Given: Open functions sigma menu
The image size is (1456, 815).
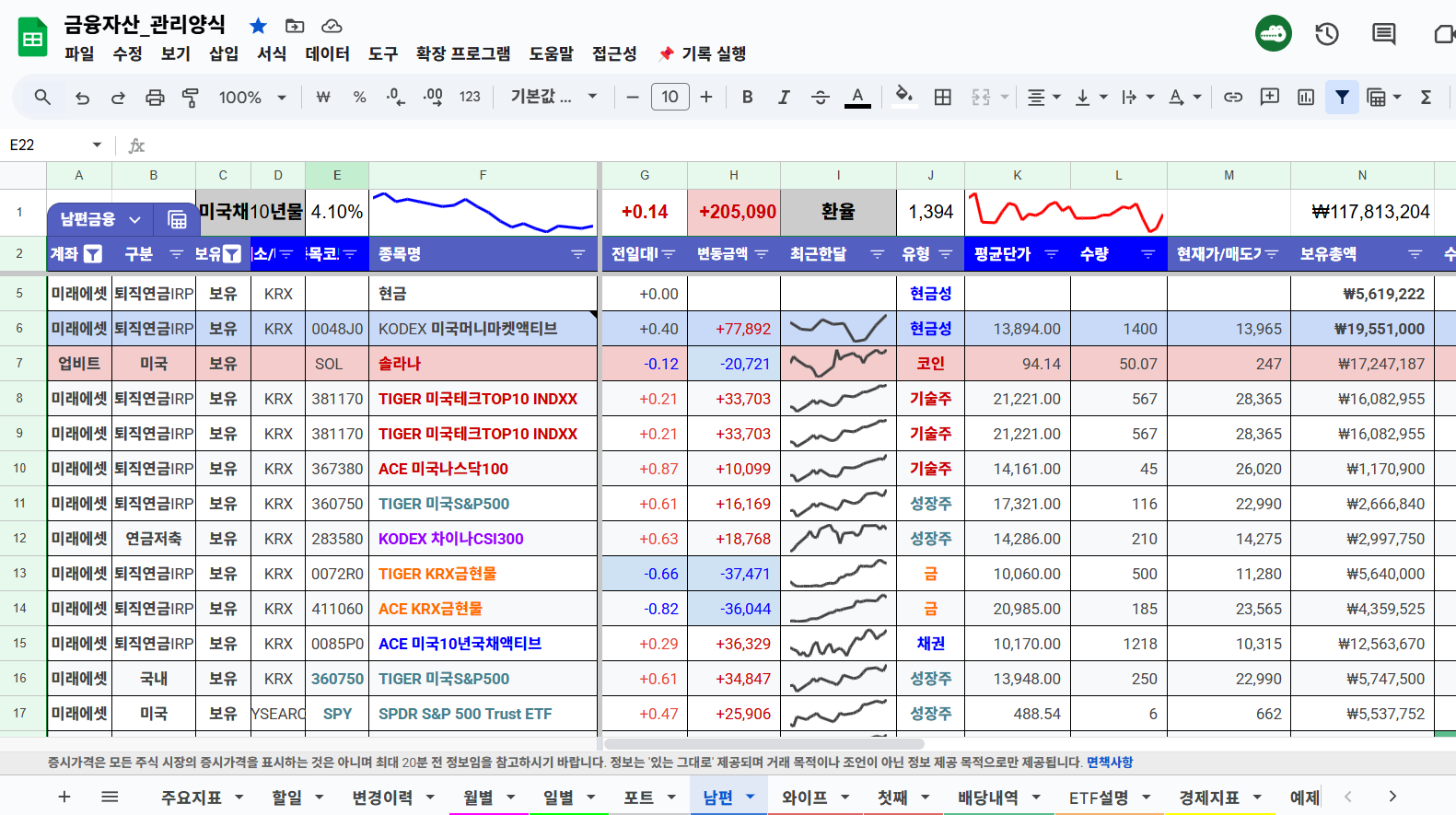Looking at the screenshot, I should coord(1426,97).
